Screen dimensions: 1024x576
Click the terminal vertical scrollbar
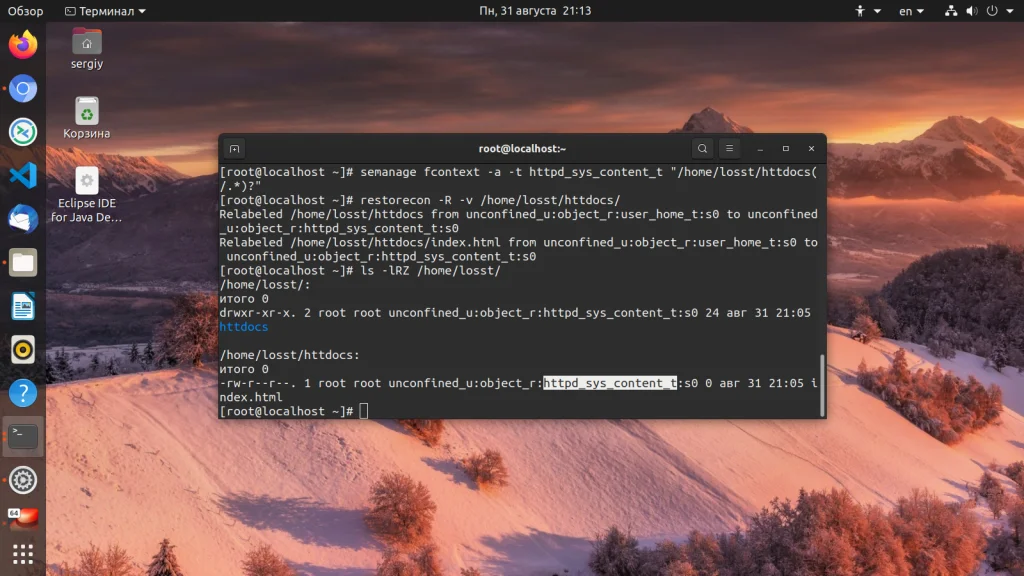click(x=822, y=385)
